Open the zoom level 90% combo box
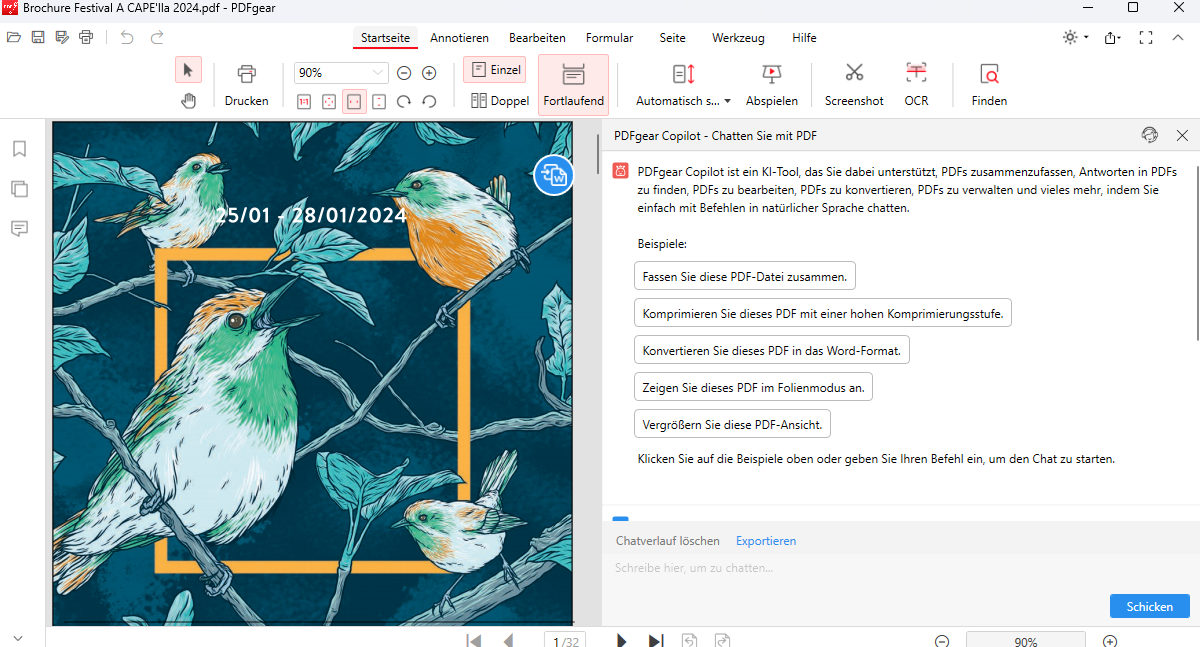1200x647 pixels. click(x=341, y=73)
